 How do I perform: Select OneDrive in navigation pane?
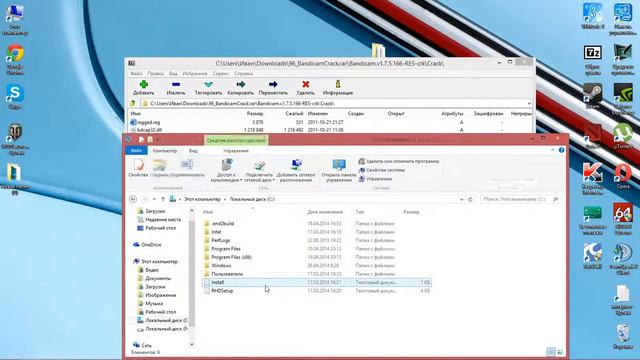[151, 244]
